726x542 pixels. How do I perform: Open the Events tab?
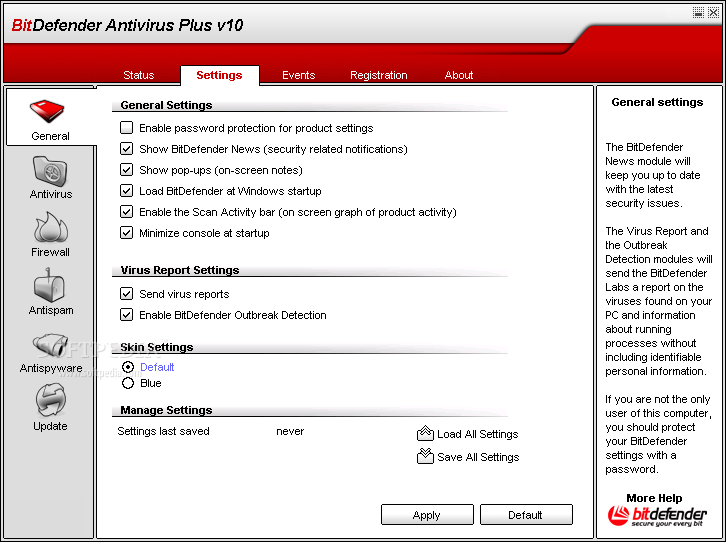299,75
